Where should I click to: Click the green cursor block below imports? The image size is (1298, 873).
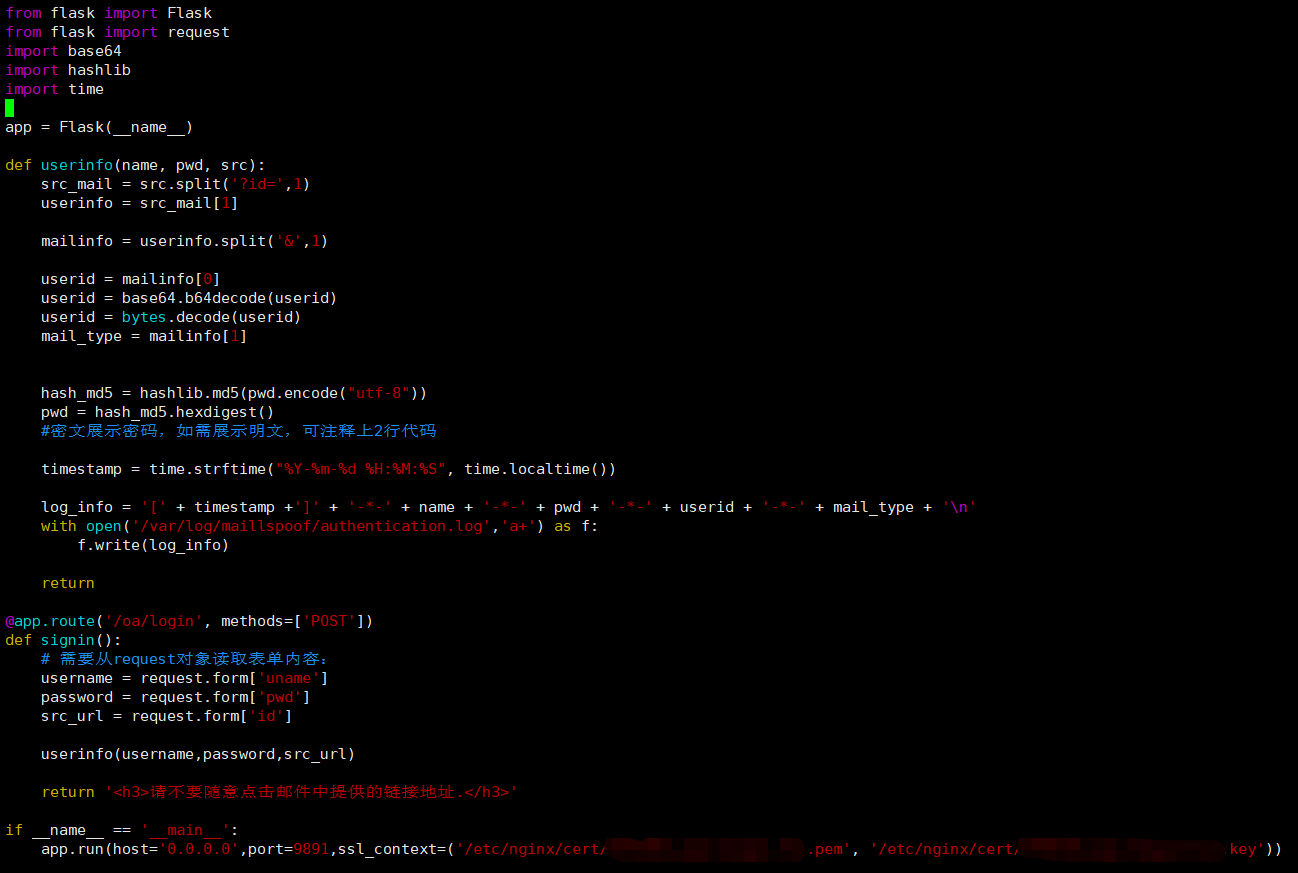pyautogui.click(x=10, y=108)
